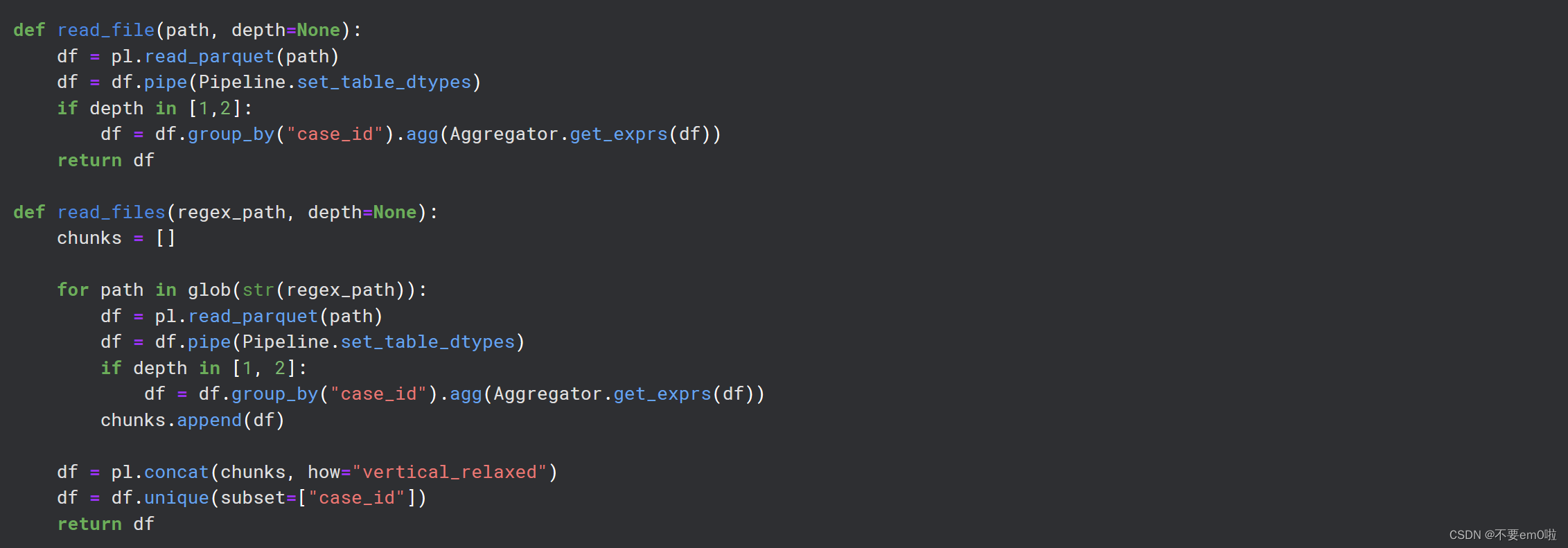Click regex_path parameter in read_files definition
Viewport: 1568px width, 548px height.
[x=231, y=213]
